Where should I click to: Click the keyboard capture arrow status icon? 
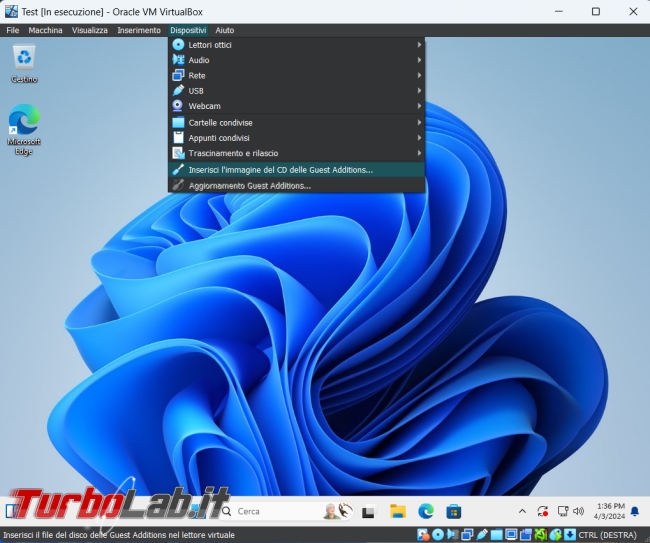[x=570, y=535]
